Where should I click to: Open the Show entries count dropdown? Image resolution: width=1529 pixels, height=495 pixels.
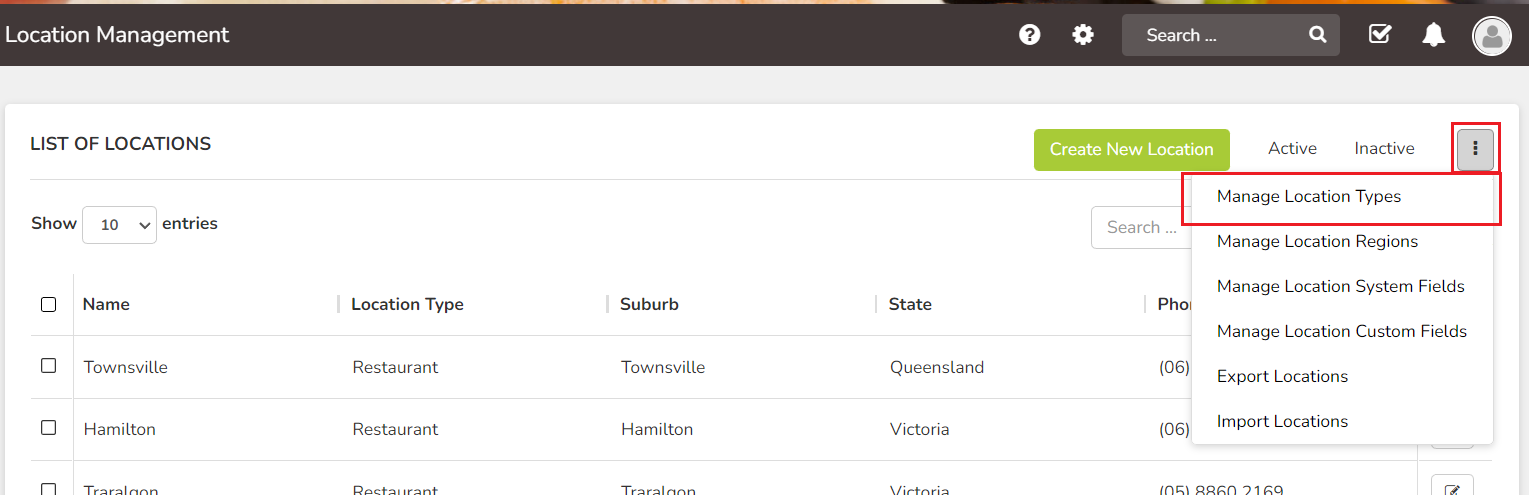pyautogui.click(x=119, y=225)
